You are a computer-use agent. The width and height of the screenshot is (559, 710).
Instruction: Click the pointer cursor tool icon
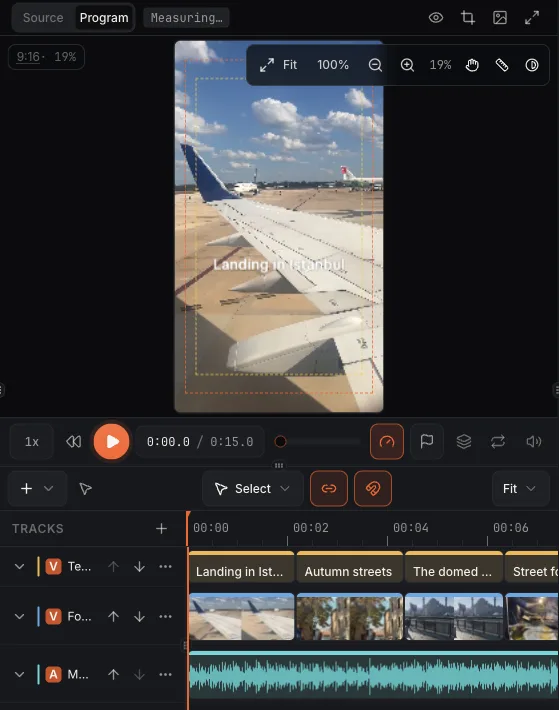click(x=85, y=489)
